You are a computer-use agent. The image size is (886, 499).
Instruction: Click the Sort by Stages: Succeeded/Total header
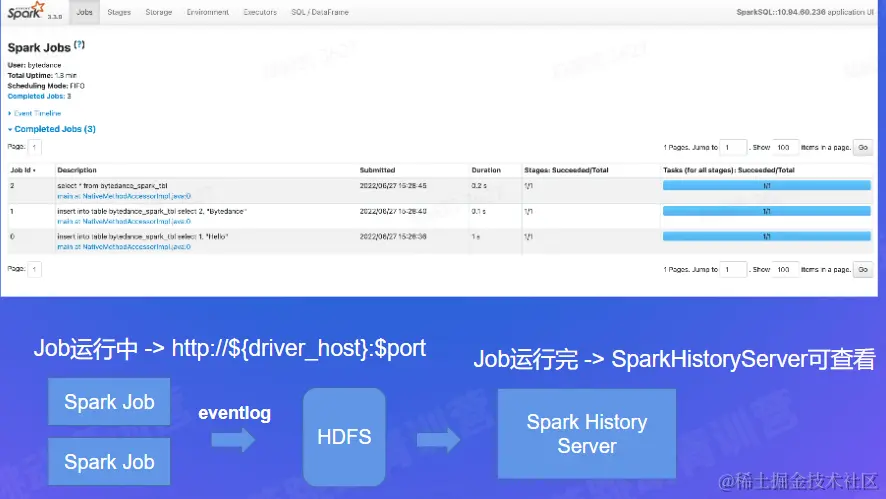(566, 170)
